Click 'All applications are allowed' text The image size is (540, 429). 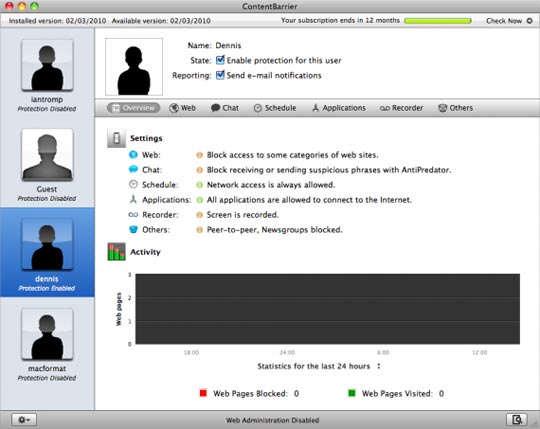coord(309,200)
